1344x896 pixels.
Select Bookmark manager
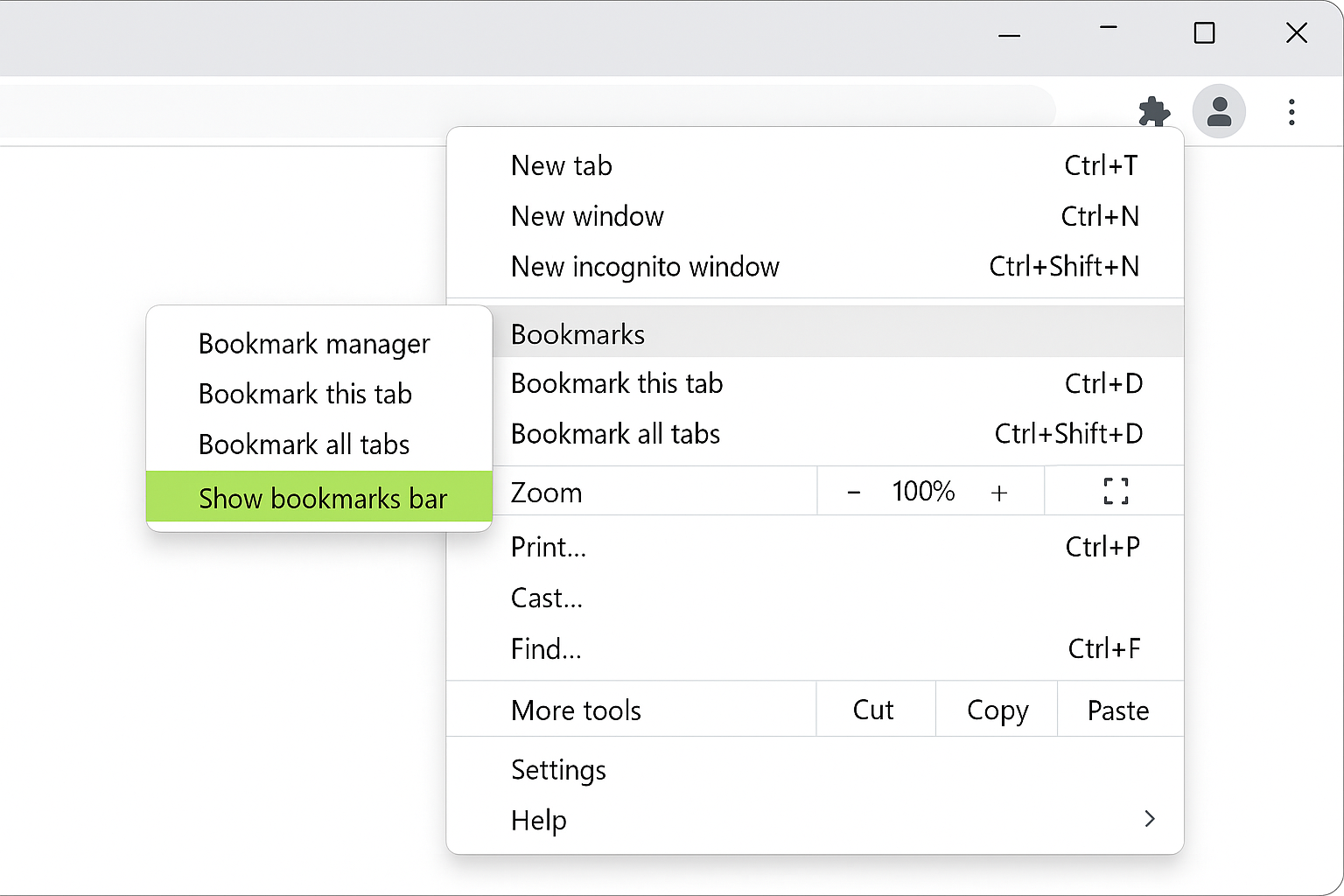(x=314, y=343)
